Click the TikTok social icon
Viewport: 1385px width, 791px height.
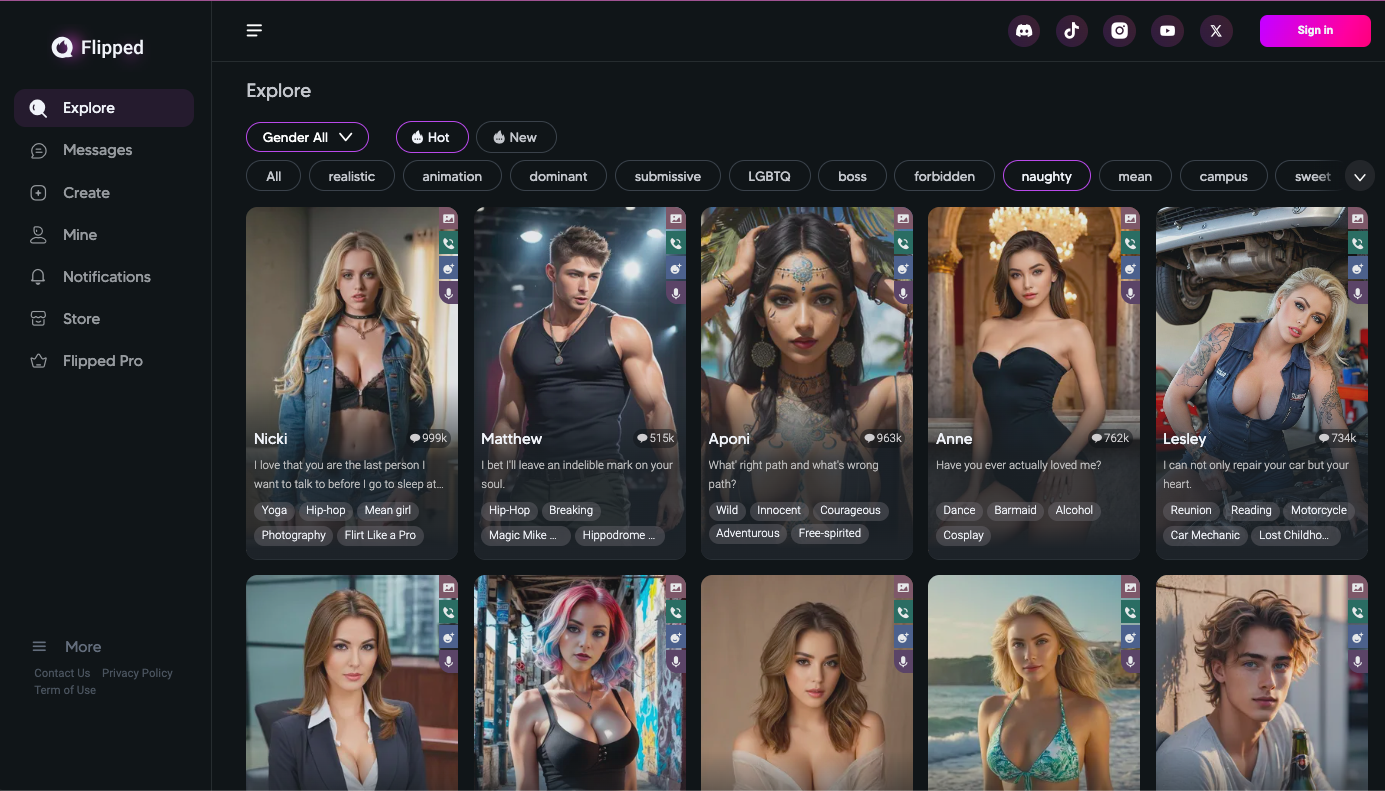(1071, 31)
